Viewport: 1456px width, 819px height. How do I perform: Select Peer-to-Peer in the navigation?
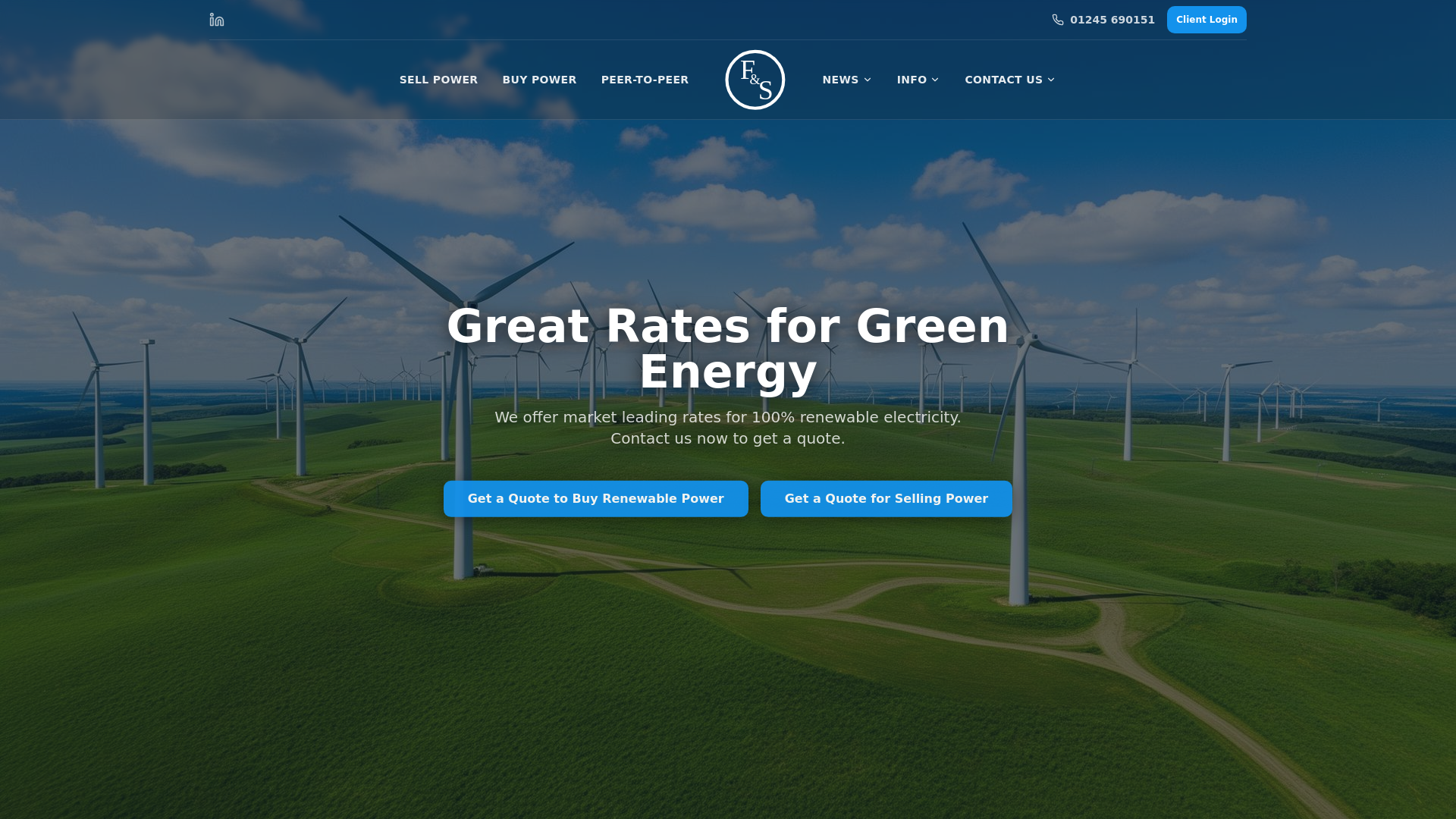point(645,80)
